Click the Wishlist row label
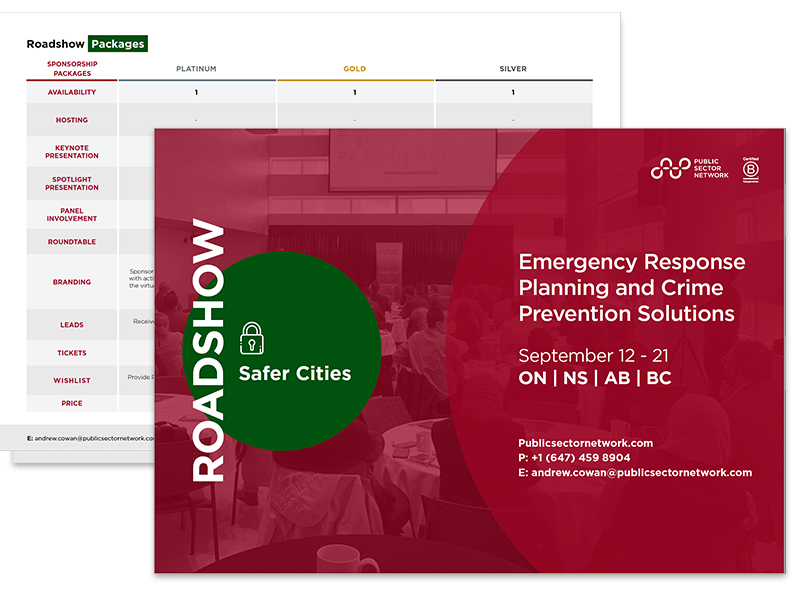Viewport: 803px width, 592px height. [72, 380]
